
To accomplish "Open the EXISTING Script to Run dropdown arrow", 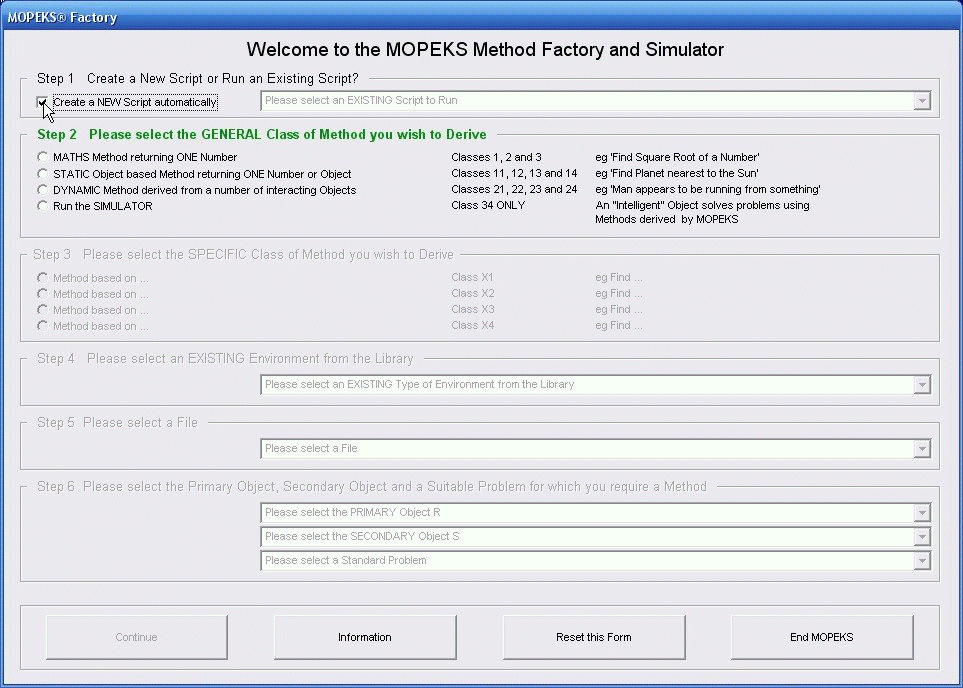I will pyautogui.click(x=921, y=101).
